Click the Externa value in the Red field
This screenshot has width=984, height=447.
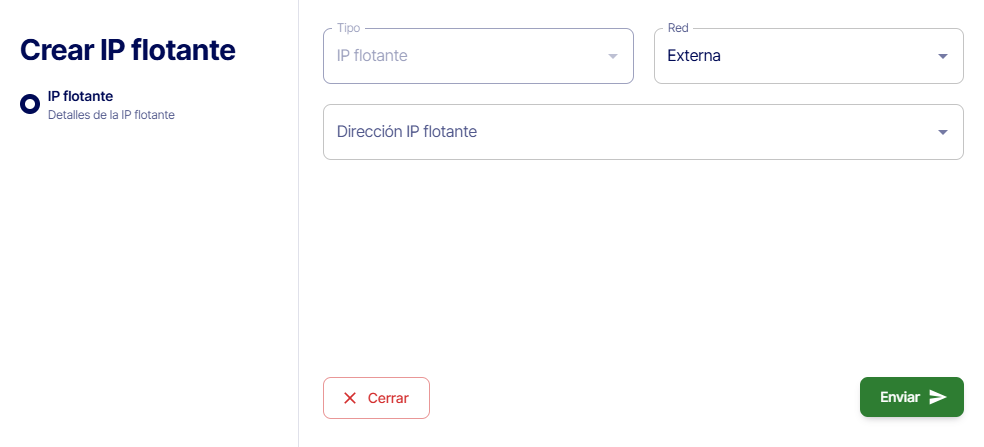click(x=694, y=56)
